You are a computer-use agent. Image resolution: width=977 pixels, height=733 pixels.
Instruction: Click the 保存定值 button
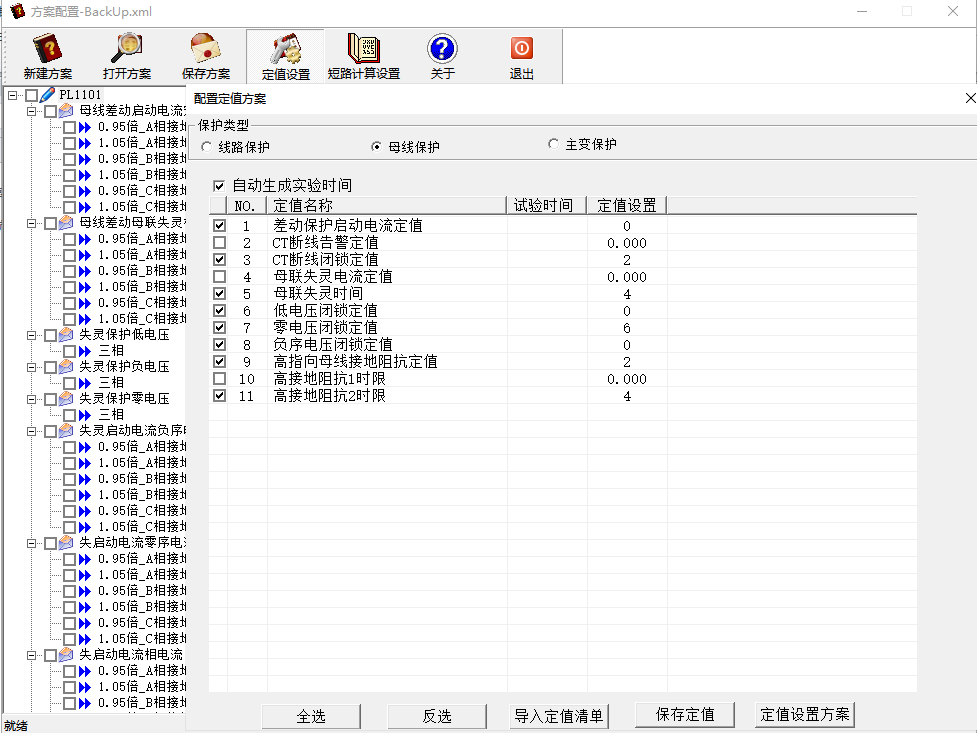pyautogui.click(x=685, y=714)
